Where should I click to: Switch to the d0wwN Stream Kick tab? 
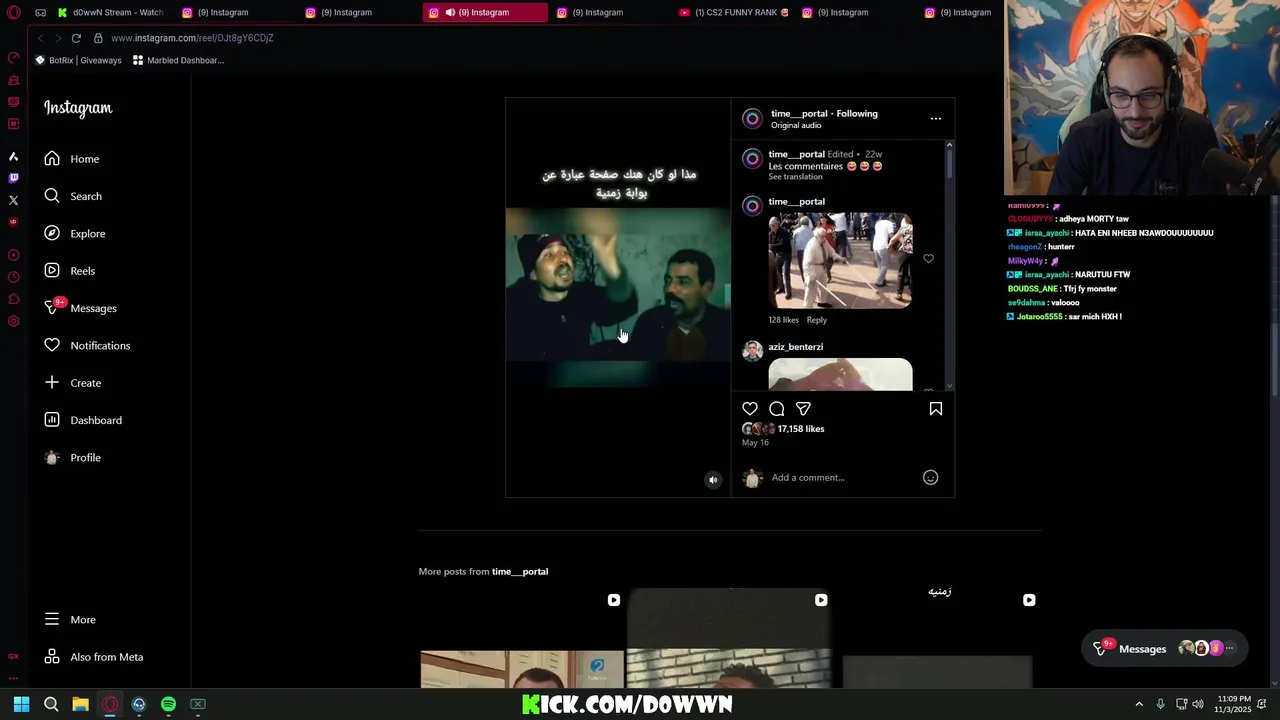coord(110,12)
